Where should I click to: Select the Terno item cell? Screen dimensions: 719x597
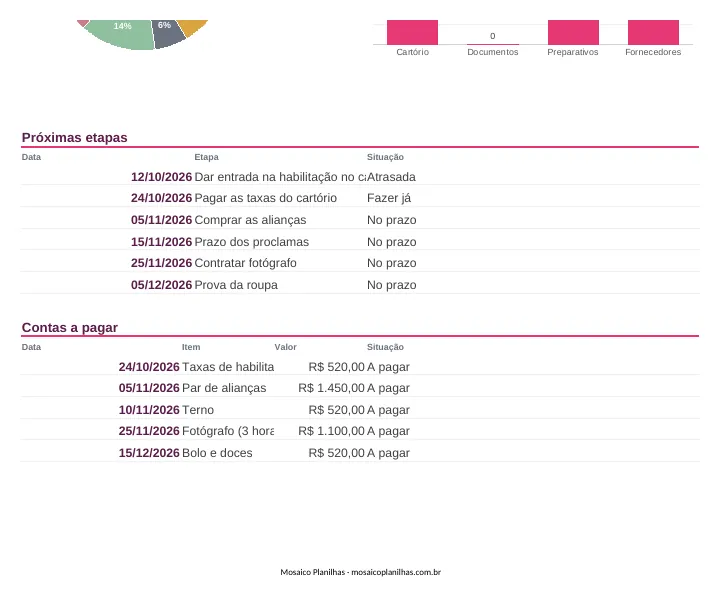pos(198,410)
